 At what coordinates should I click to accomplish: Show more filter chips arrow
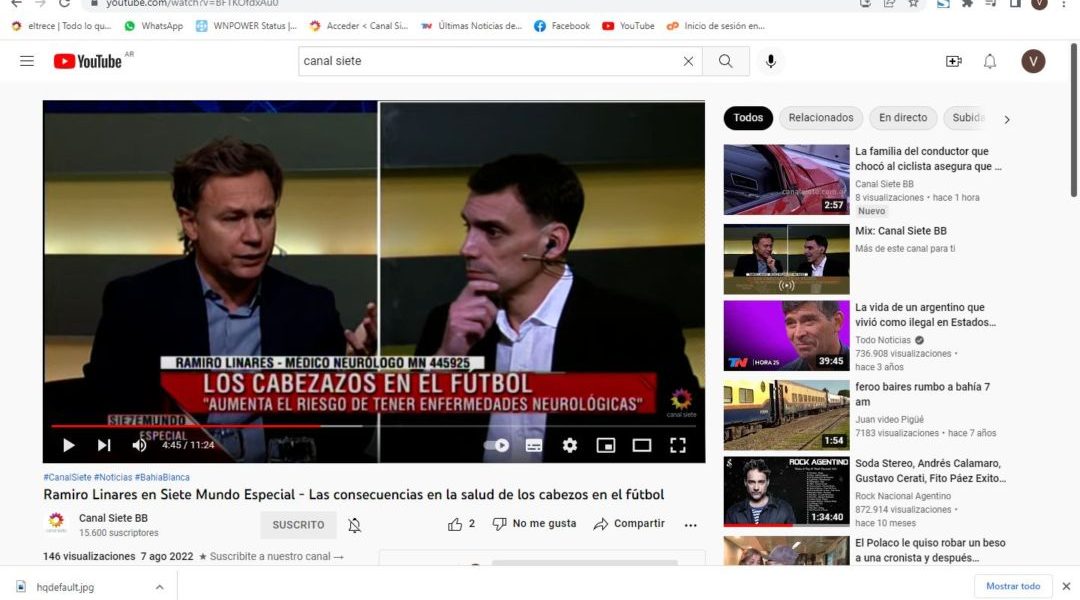pos(1007,119)
